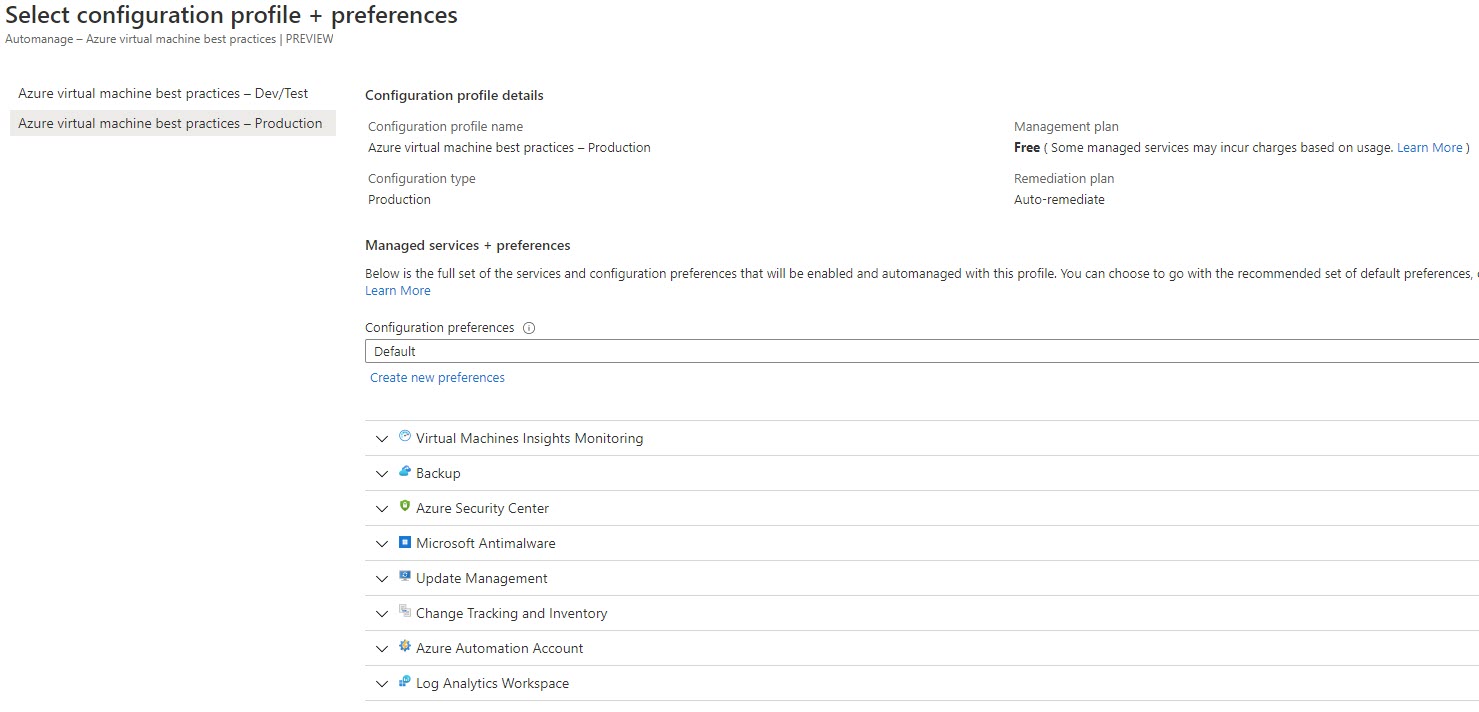The width and height of the screenshot is (1479, 712).
Task: Expand the Update Management chevron
Action: pyautogui.click(x=381, y=579)
